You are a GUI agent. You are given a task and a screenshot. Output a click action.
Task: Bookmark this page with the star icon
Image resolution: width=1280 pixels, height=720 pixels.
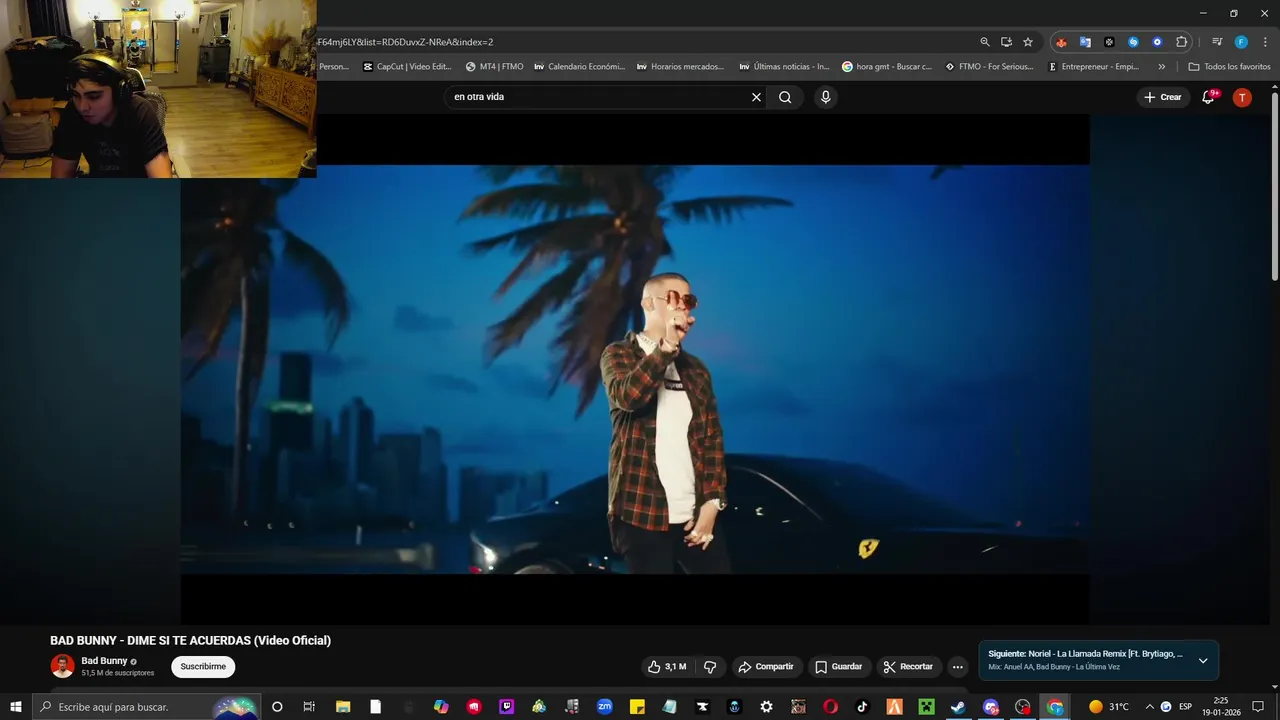tap(1027, 42)
